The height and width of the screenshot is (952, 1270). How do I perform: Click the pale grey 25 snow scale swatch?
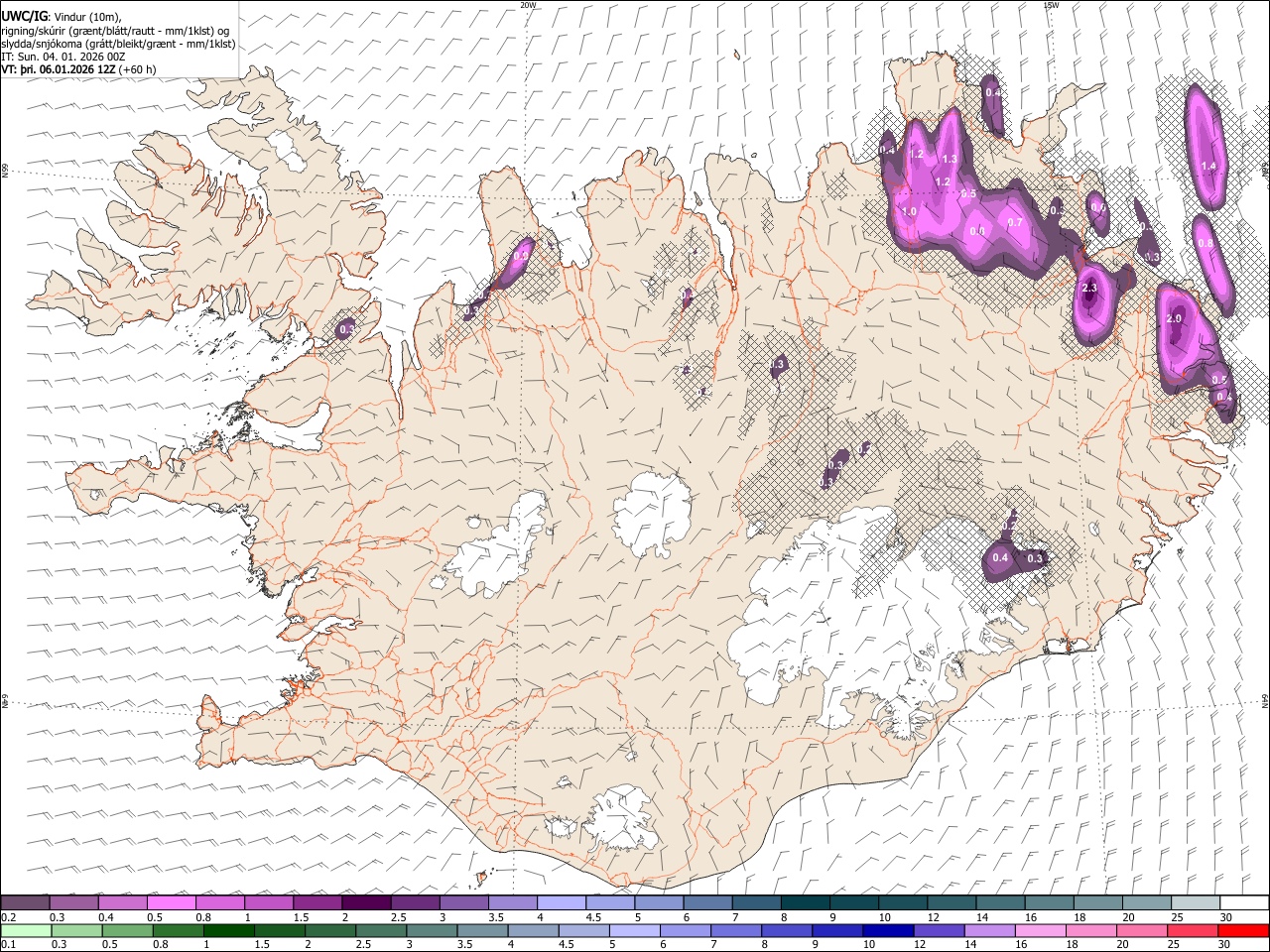(1195, 902)
